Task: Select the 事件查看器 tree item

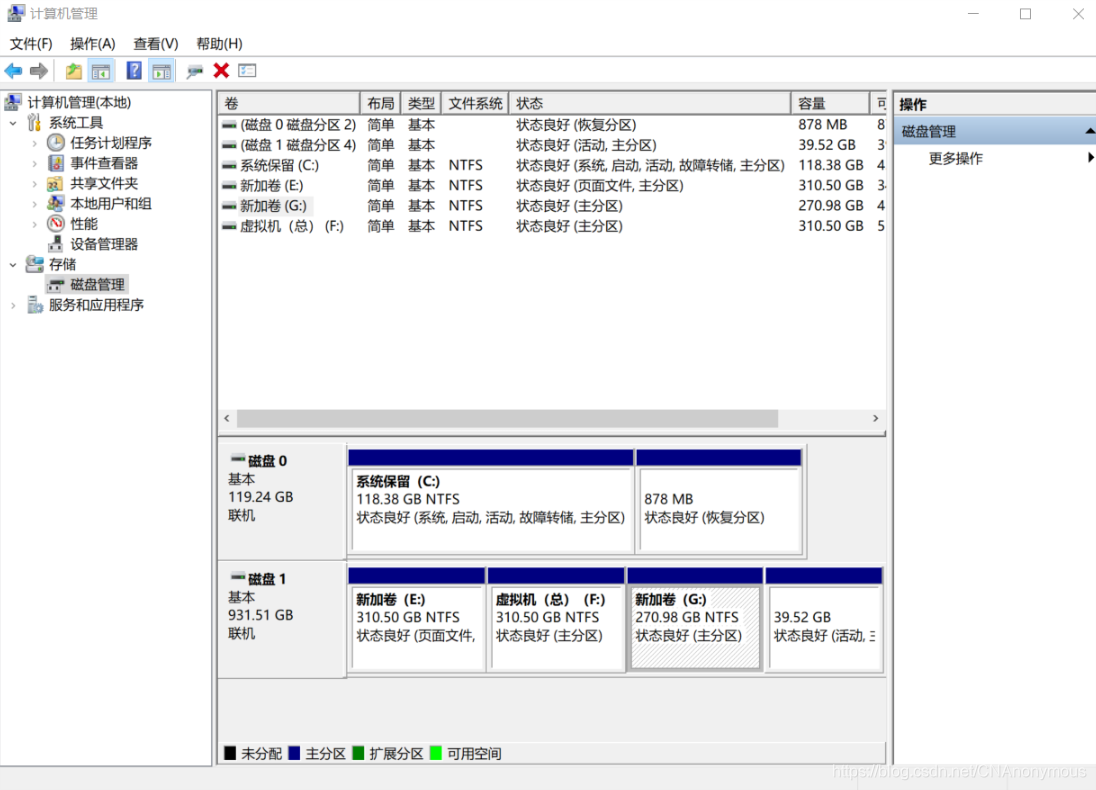Action: [x=103, y=163]
